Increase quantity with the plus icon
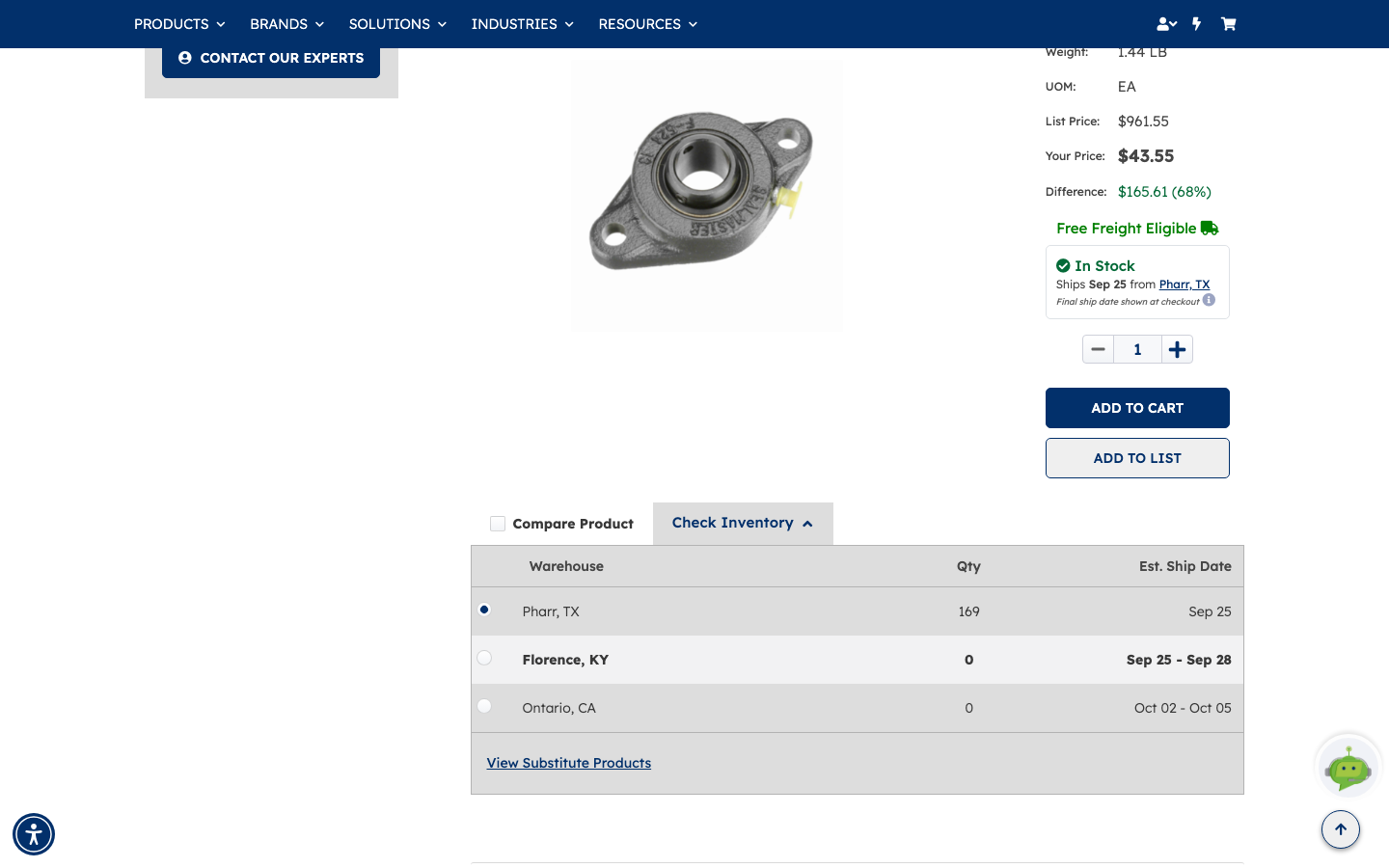This screenshot has width=1389, height=868. click(1177, 349)
